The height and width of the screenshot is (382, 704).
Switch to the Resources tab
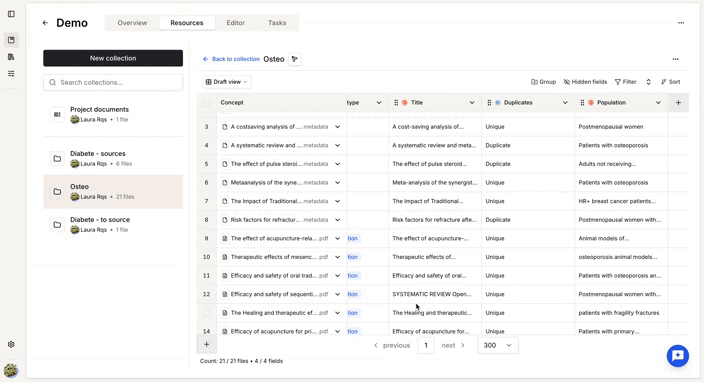coord(187,23)
